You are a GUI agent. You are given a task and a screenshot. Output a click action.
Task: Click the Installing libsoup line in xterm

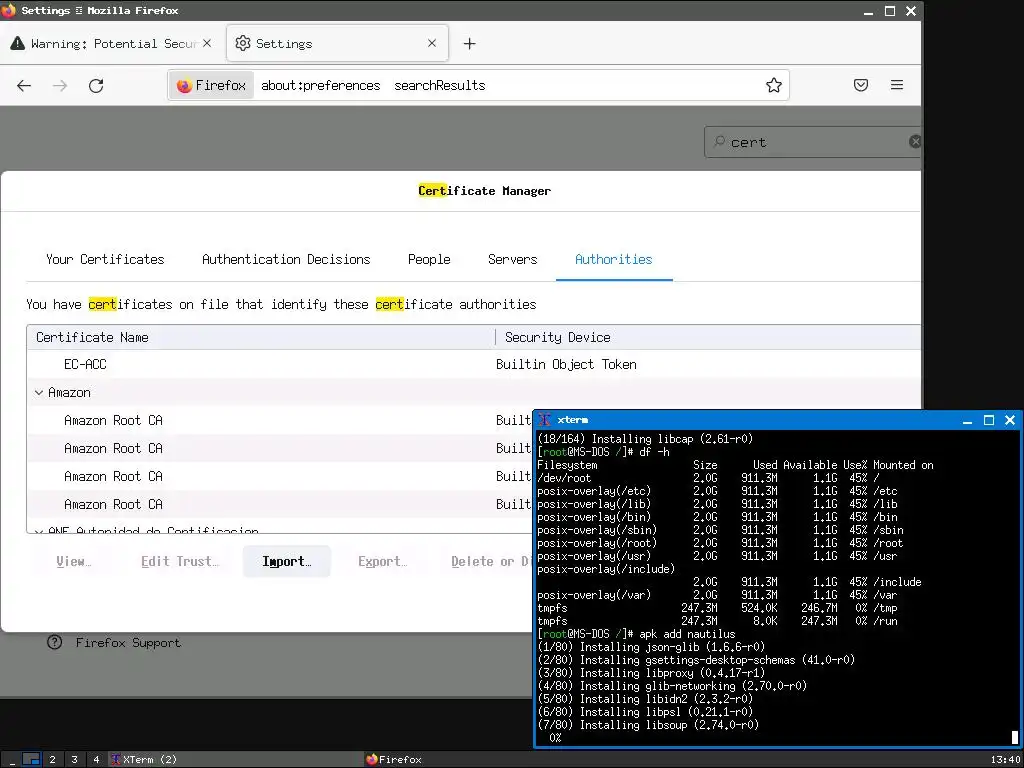point(648,725)
